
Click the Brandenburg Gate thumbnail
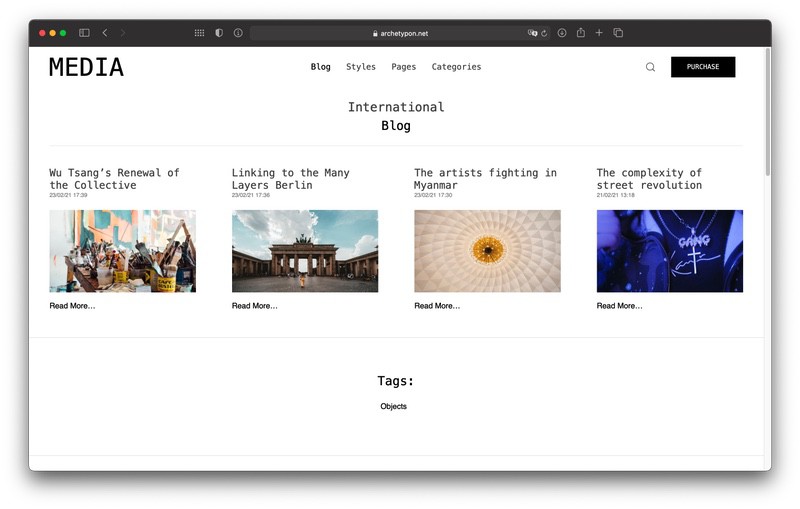point(305,251)
